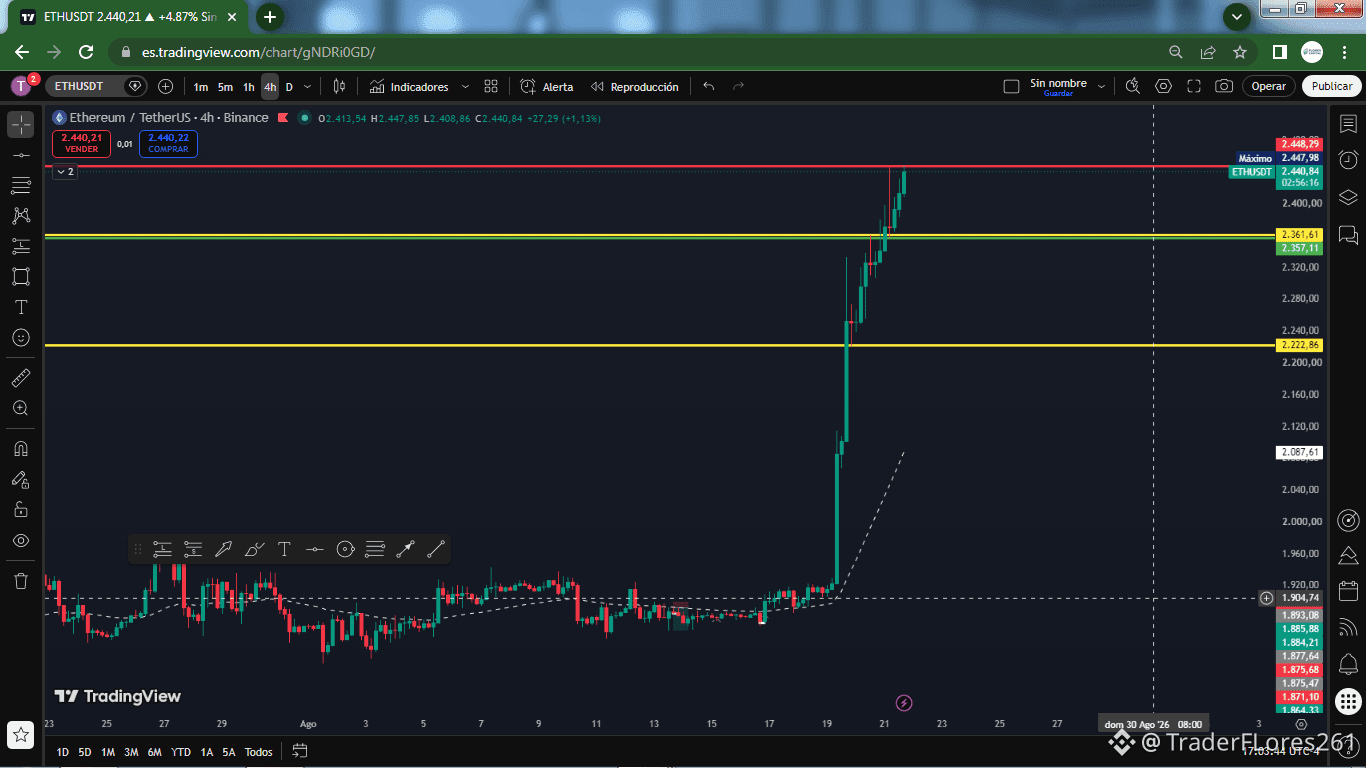Toggle keep drawing mode pencil-lock
The height and width of the screenshot is (768, 1366).
[21, 480]
